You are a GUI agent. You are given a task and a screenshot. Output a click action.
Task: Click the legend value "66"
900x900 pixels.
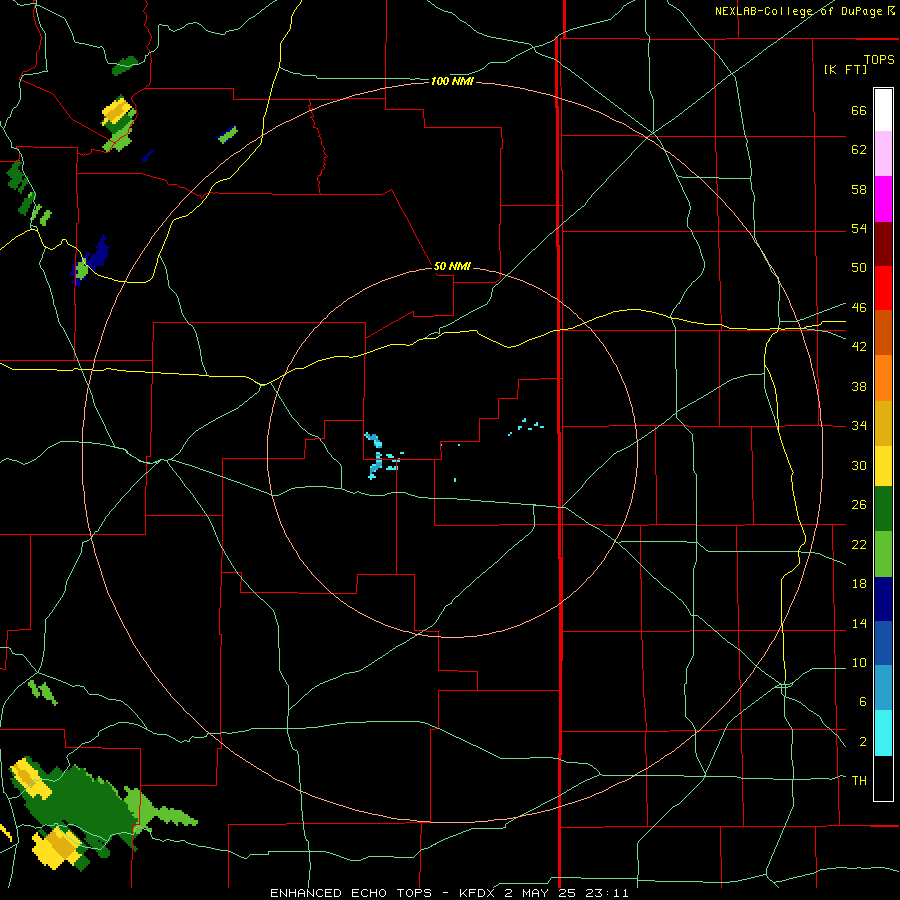click(859, 111)
